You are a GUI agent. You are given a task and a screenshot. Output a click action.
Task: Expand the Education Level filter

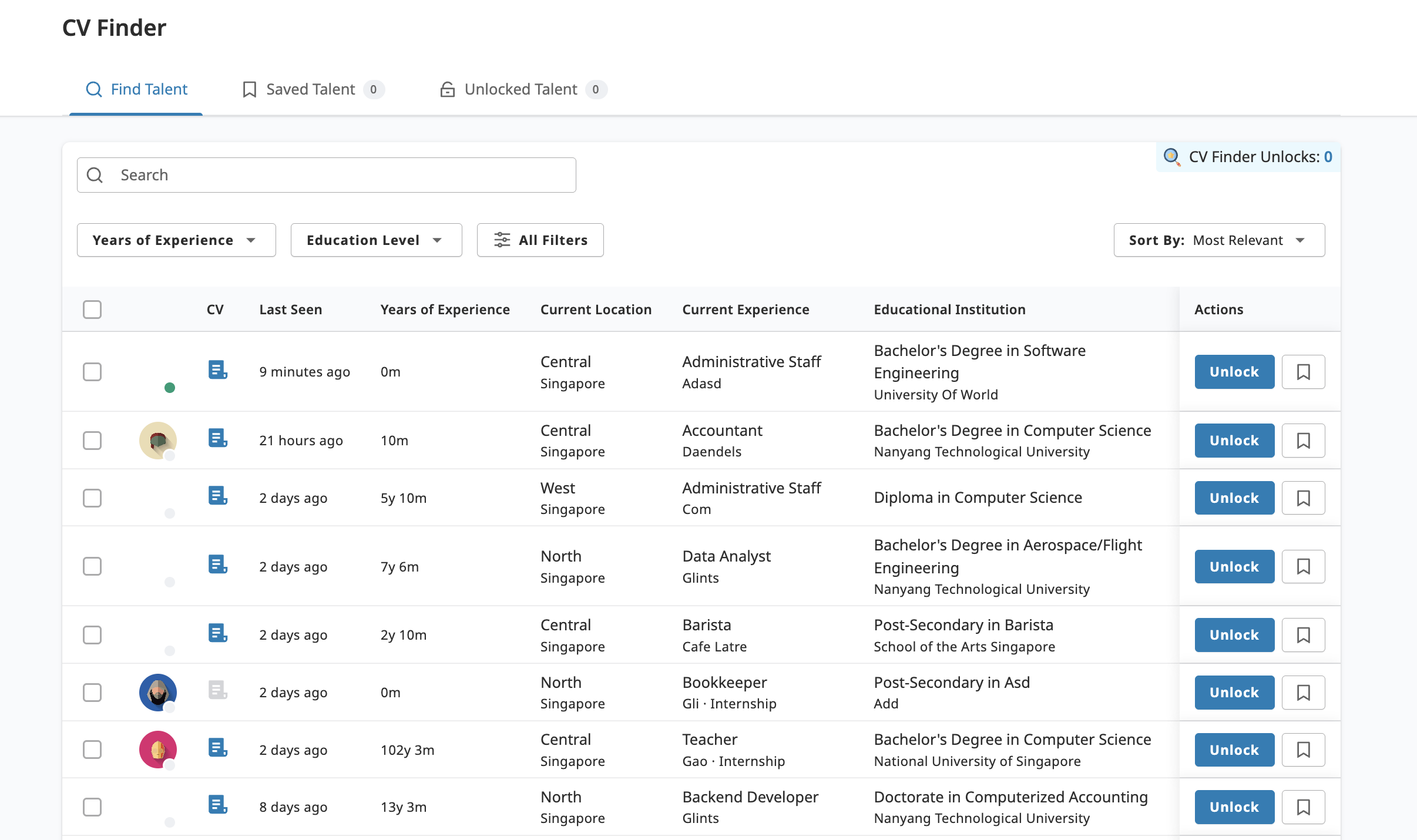point(375,240)
